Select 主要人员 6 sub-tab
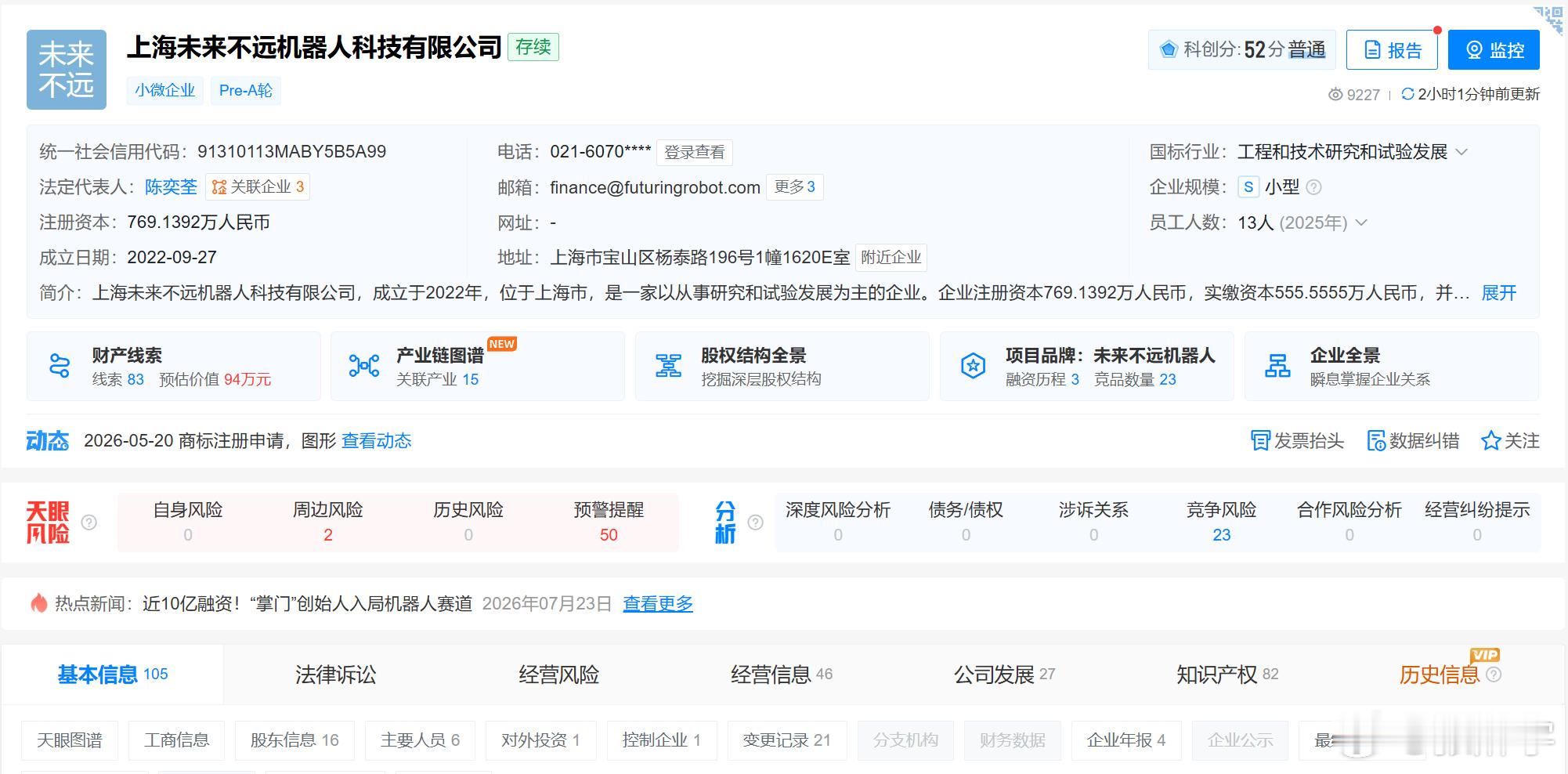Image resolution: width=1568 pixels, height=774 pixels. pos(420,740)
